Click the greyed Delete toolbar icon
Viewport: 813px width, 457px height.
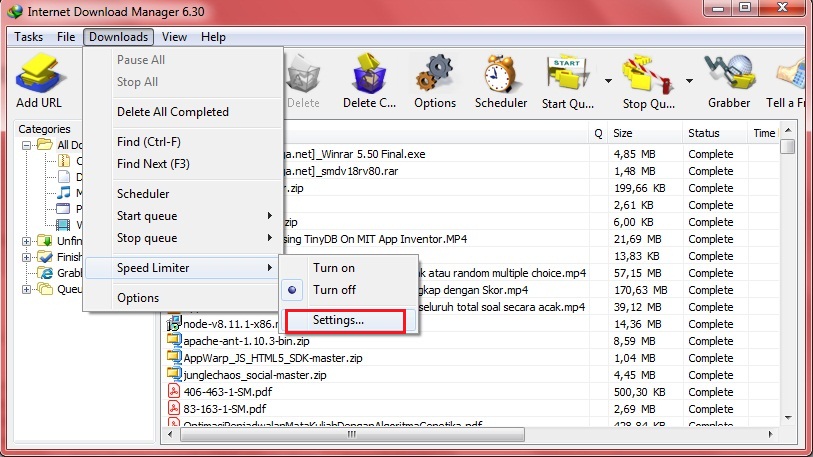click(304, 75)
